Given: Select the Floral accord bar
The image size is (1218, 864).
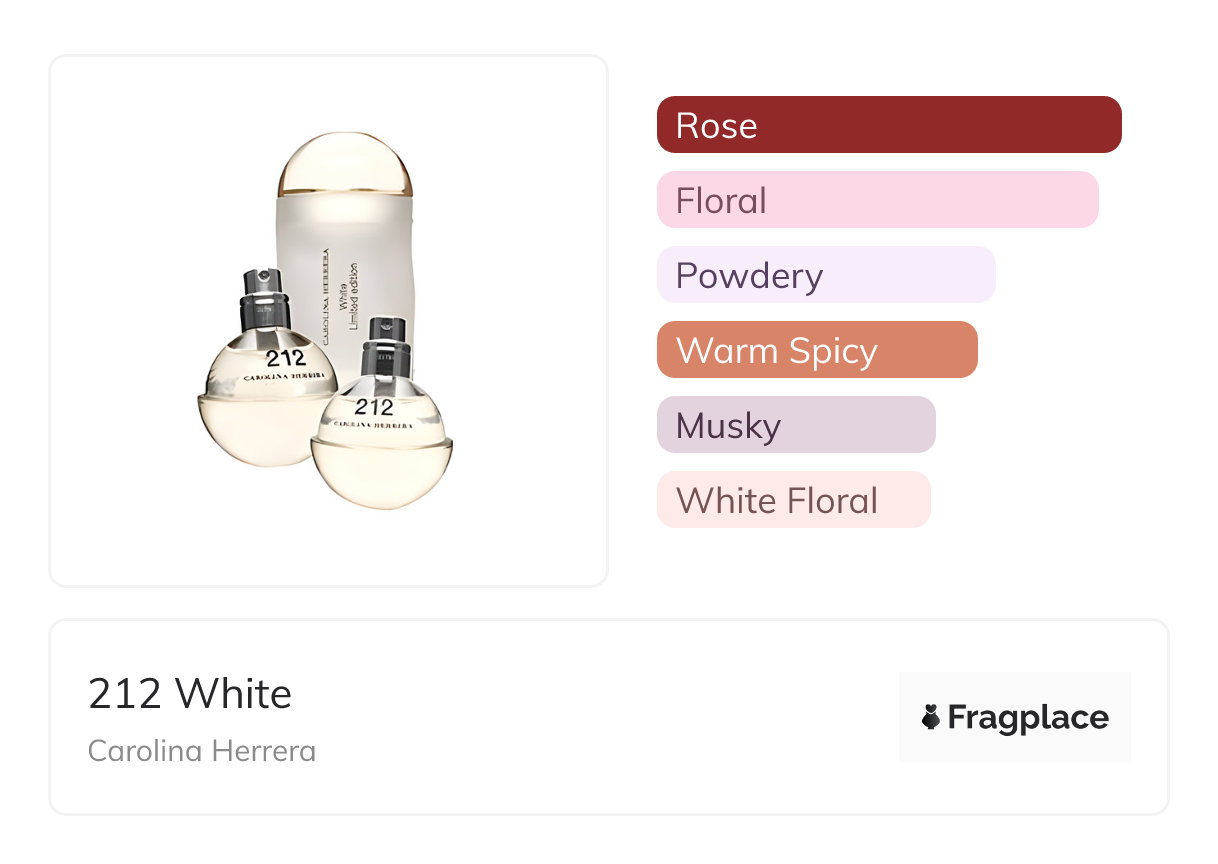Looking at the screenshot, I should (x=877, y=200).
